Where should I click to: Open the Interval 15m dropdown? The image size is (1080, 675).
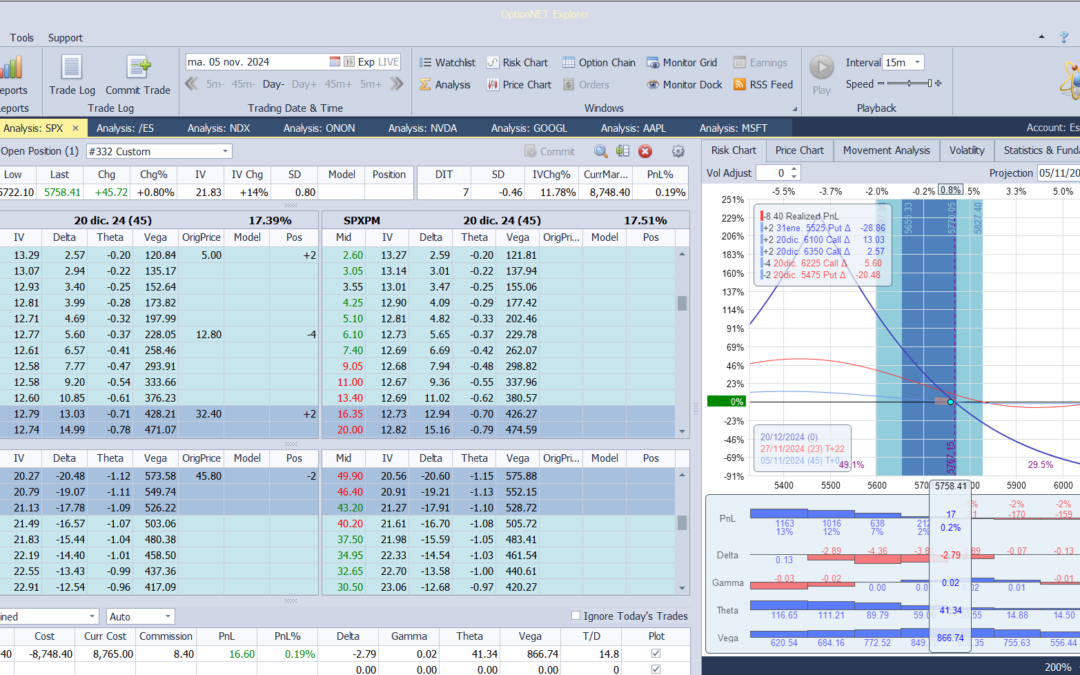point(916,62)
